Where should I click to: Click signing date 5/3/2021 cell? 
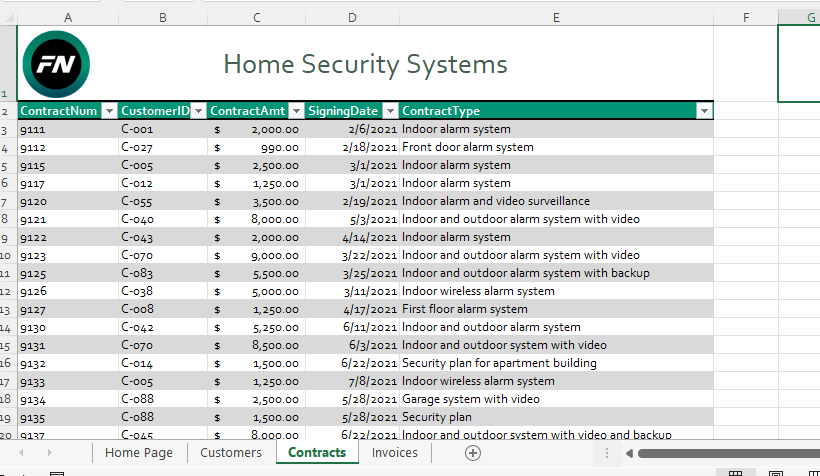(x=352, y=219)
